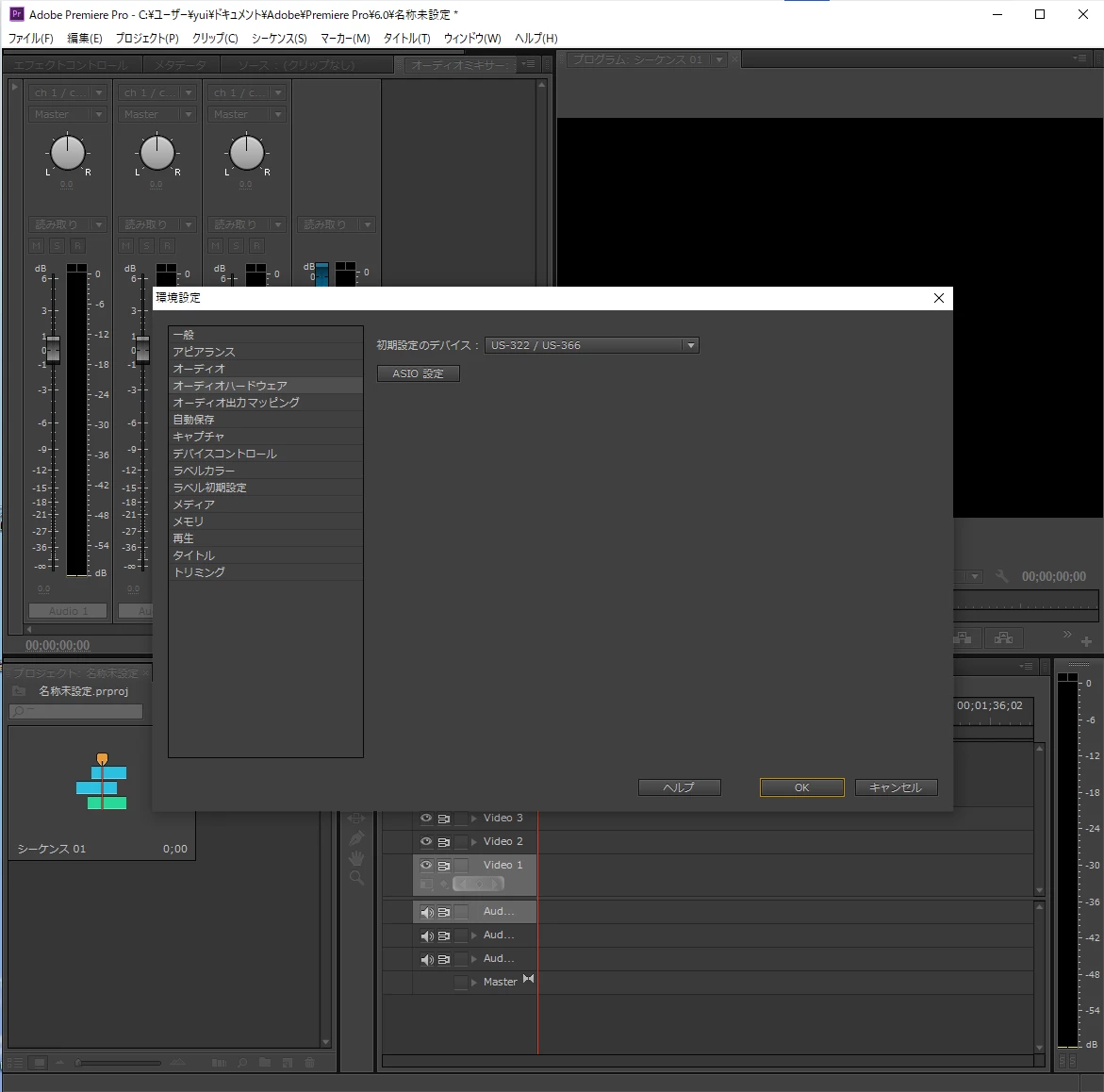
Task: Click the OK button
Action: point(802,787)
